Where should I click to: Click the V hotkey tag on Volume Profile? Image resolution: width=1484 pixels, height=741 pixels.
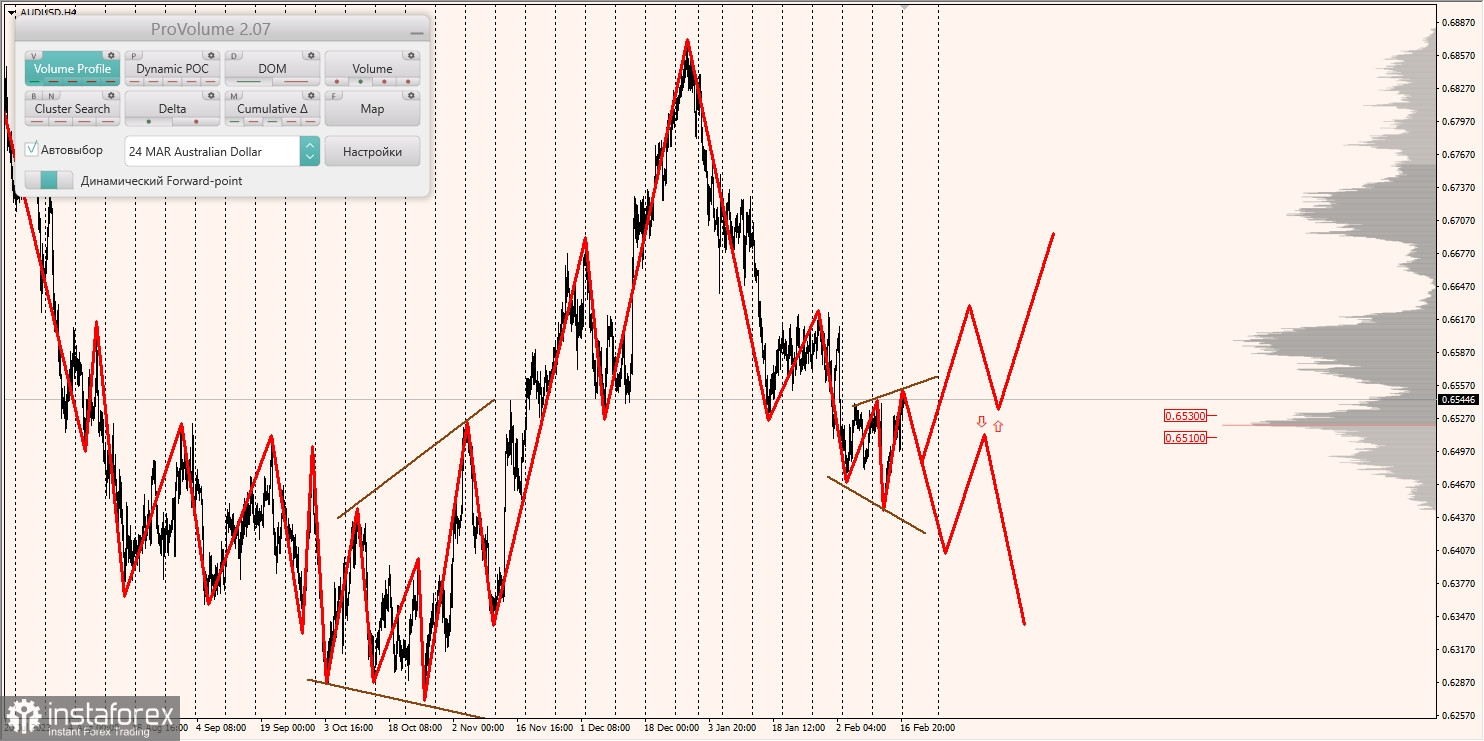pyautogui.click(x=35, y=56)
